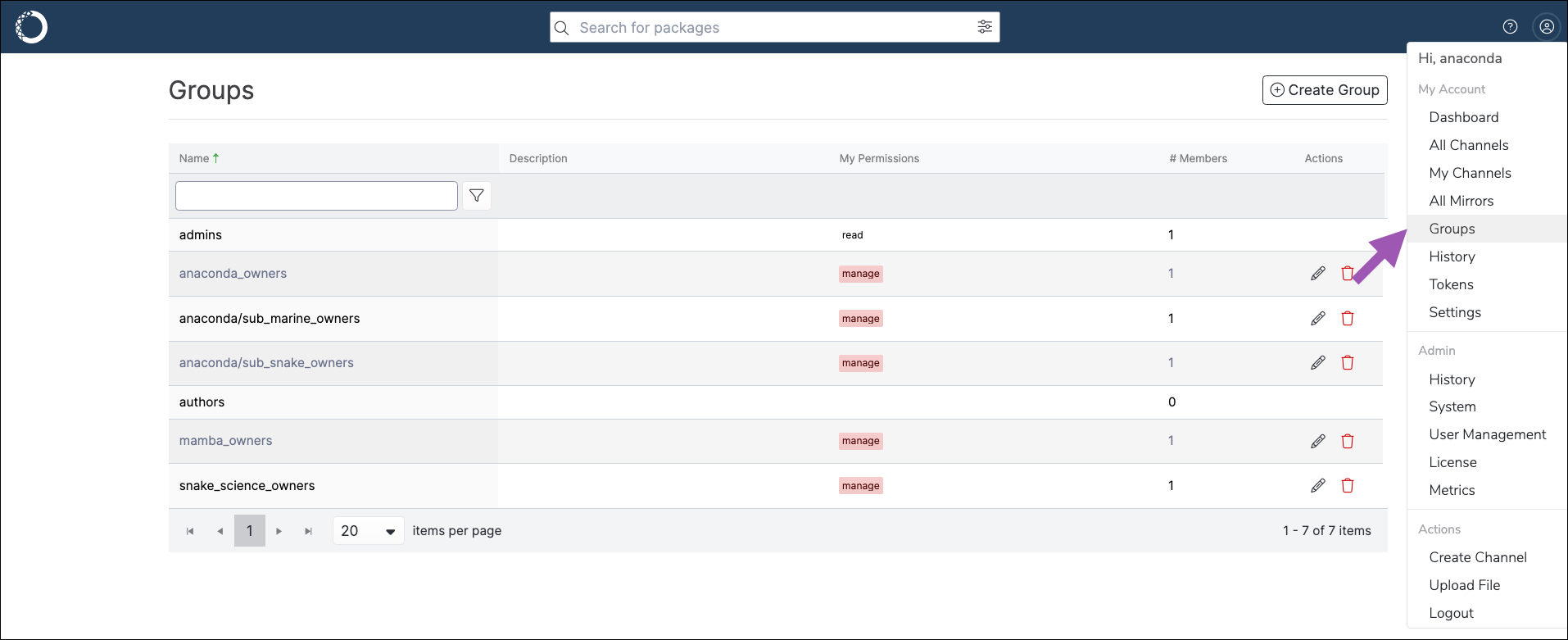Viewport: 1568px width, 640px height.
Task: Open the anaconda/sub_marine_owners group
Action: click(270, 319)
